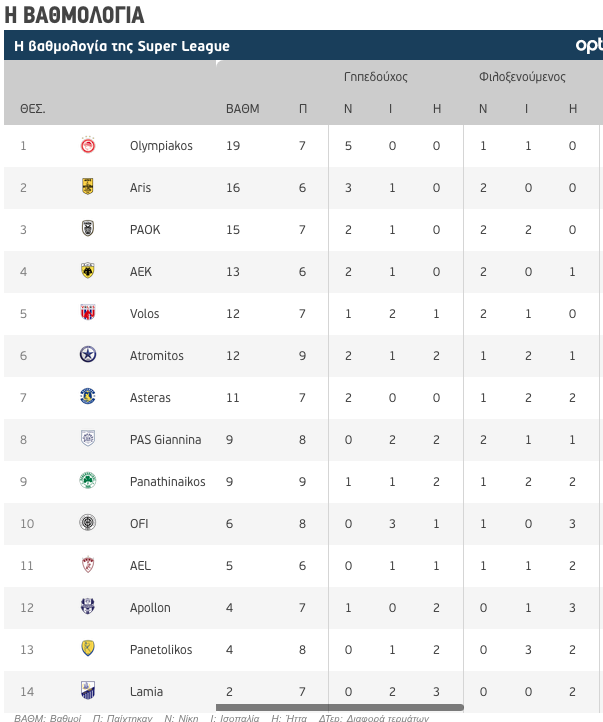Click the Atromitos star emblem
603x722 pixels.
pos(88,355)
